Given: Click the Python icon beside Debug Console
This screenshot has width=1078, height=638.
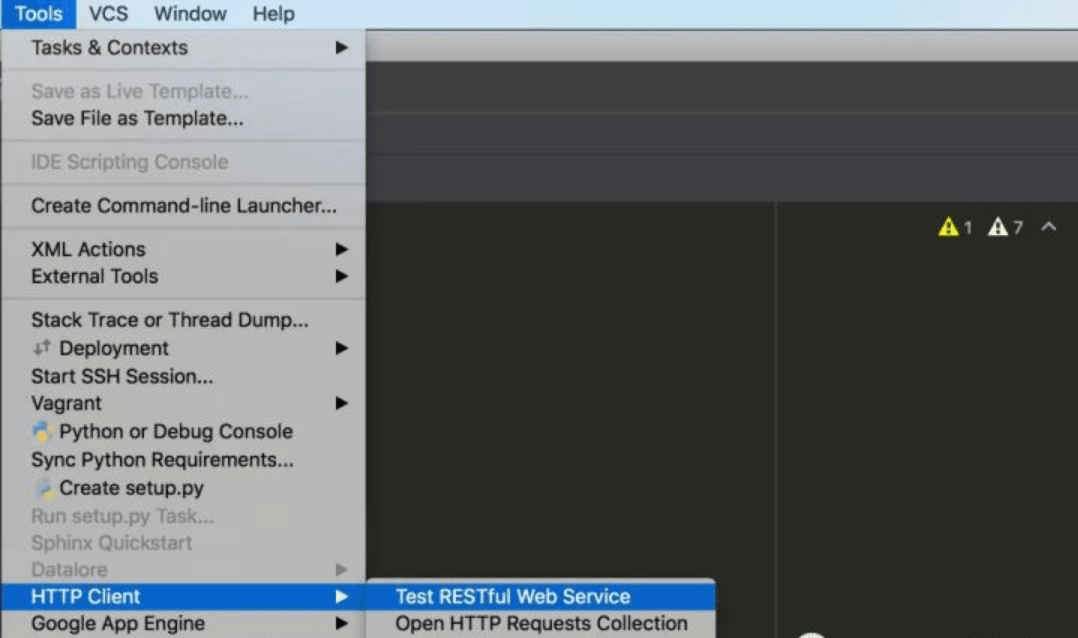Looking at the screenshot, I should [42, 431].
